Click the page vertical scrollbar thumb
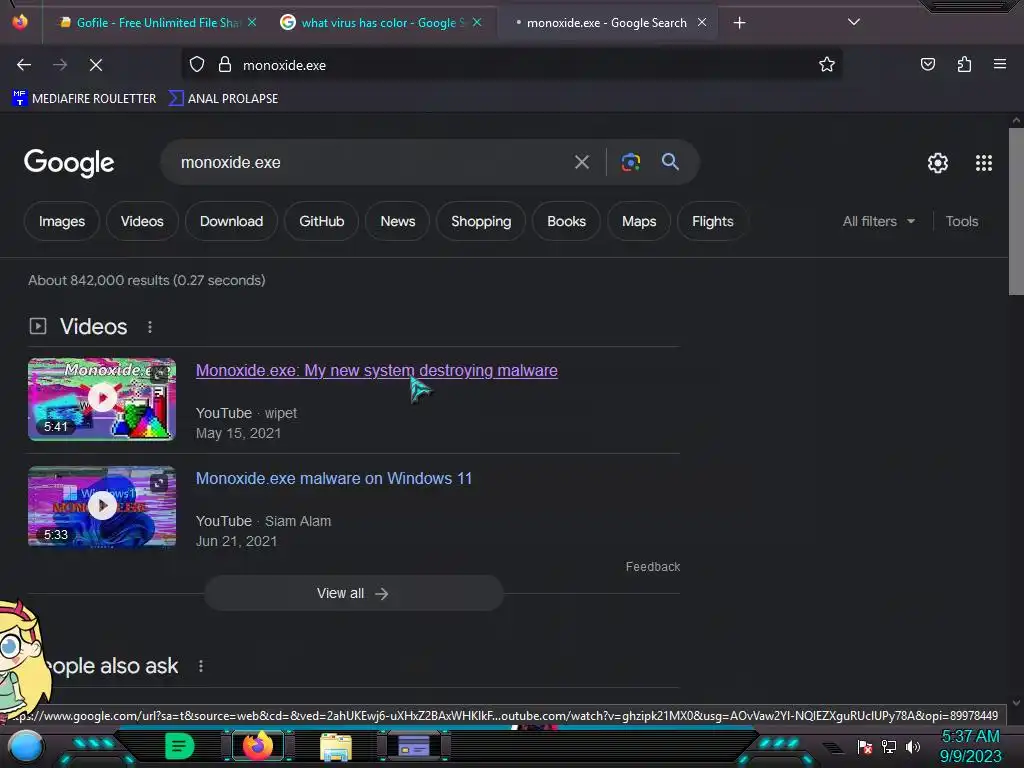 (1016, 211)
